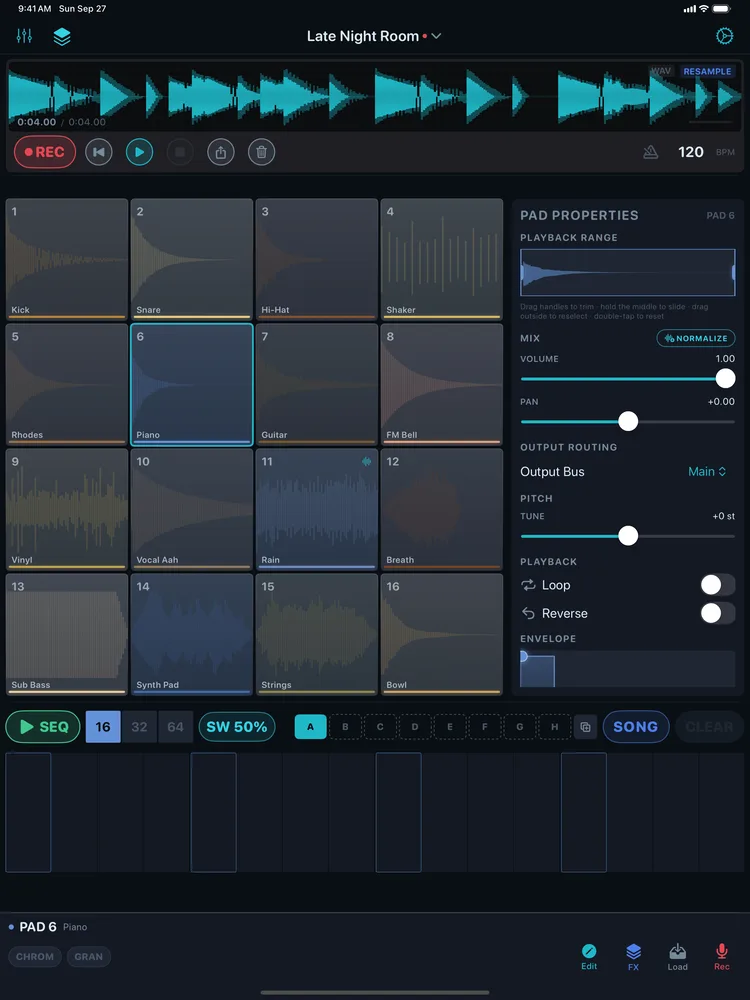The height and width of the screenshot is (1000, 750).
Task: Select 16 steps length
Action: coord(103,726)
